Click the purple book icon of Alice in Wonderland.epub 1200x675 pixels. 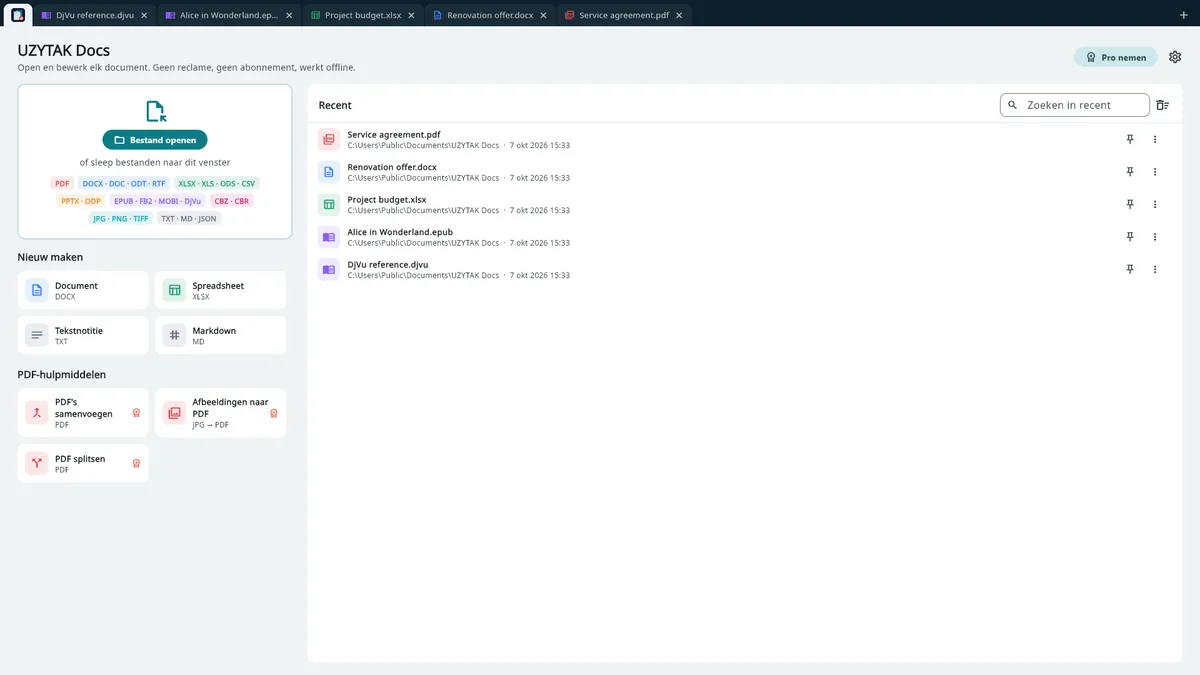[x=328, y=237]
